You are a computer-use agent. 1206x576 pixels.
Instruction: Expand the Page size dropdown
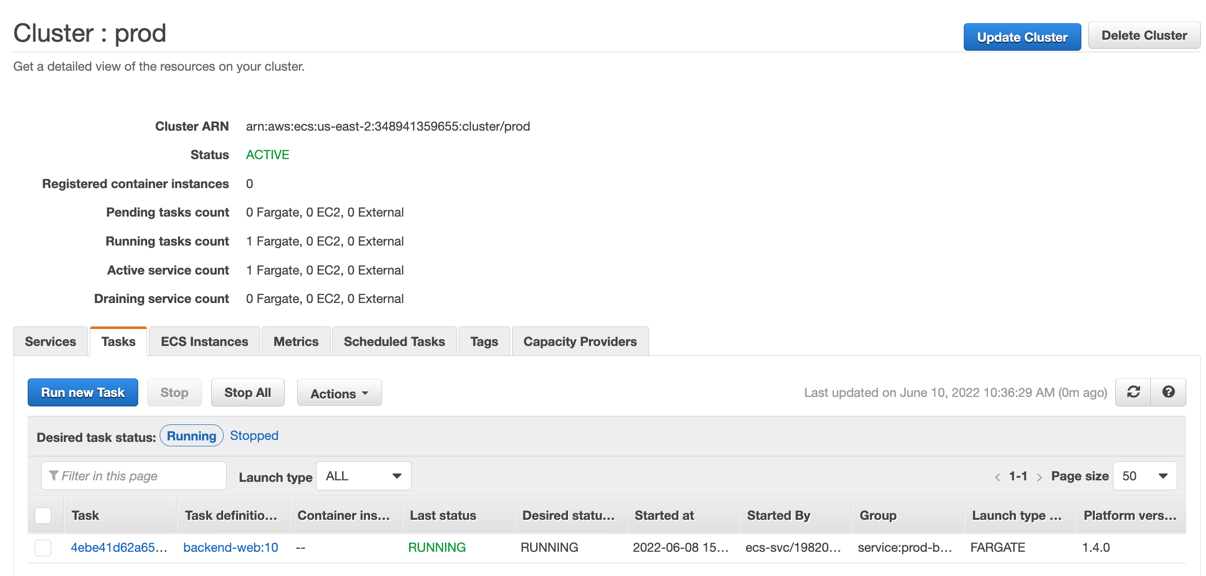(x=1144, y=476)
